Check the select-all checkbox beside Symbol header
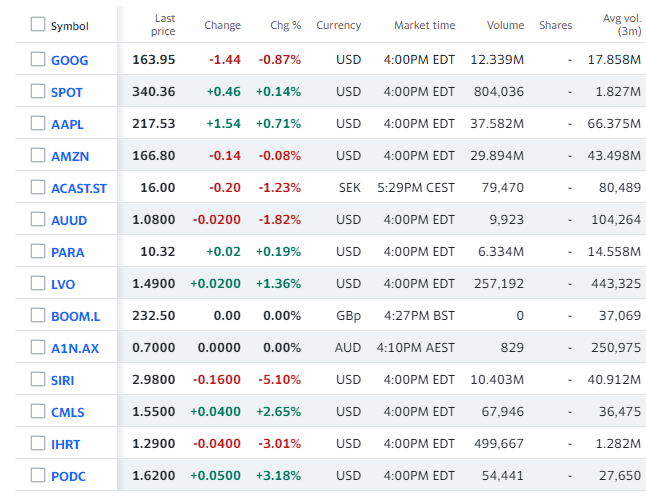This screenshot has width=646, height=499. point(38,25)
